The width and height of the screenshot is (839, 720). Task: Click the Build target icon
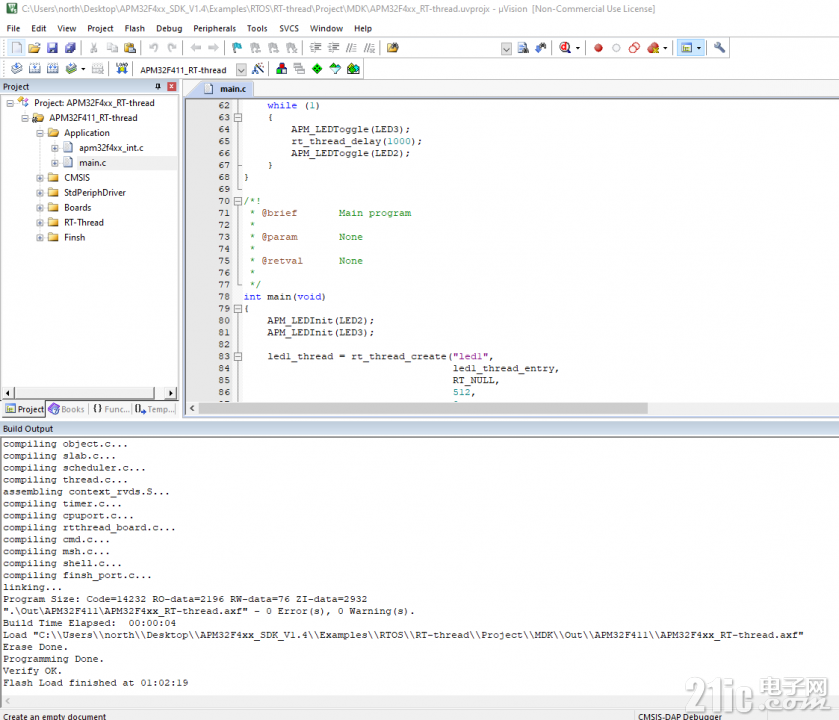[35, 68]
